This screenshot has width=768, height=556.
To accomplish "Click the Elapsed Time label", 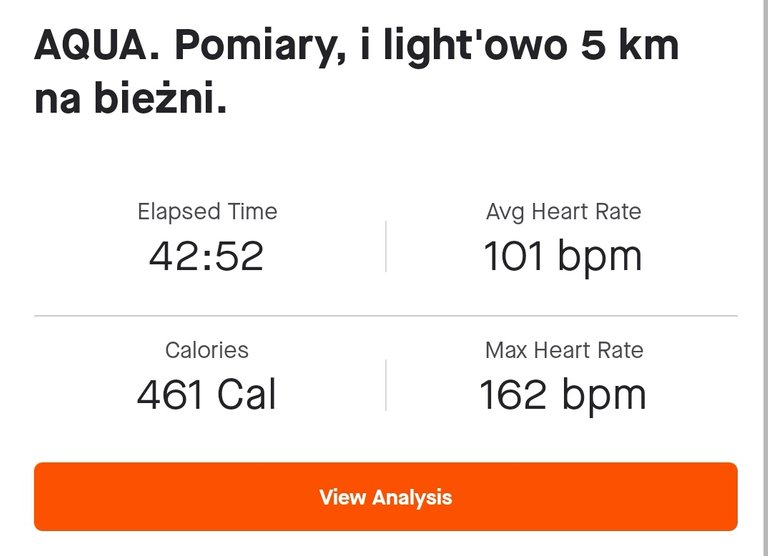I will 207,212.
